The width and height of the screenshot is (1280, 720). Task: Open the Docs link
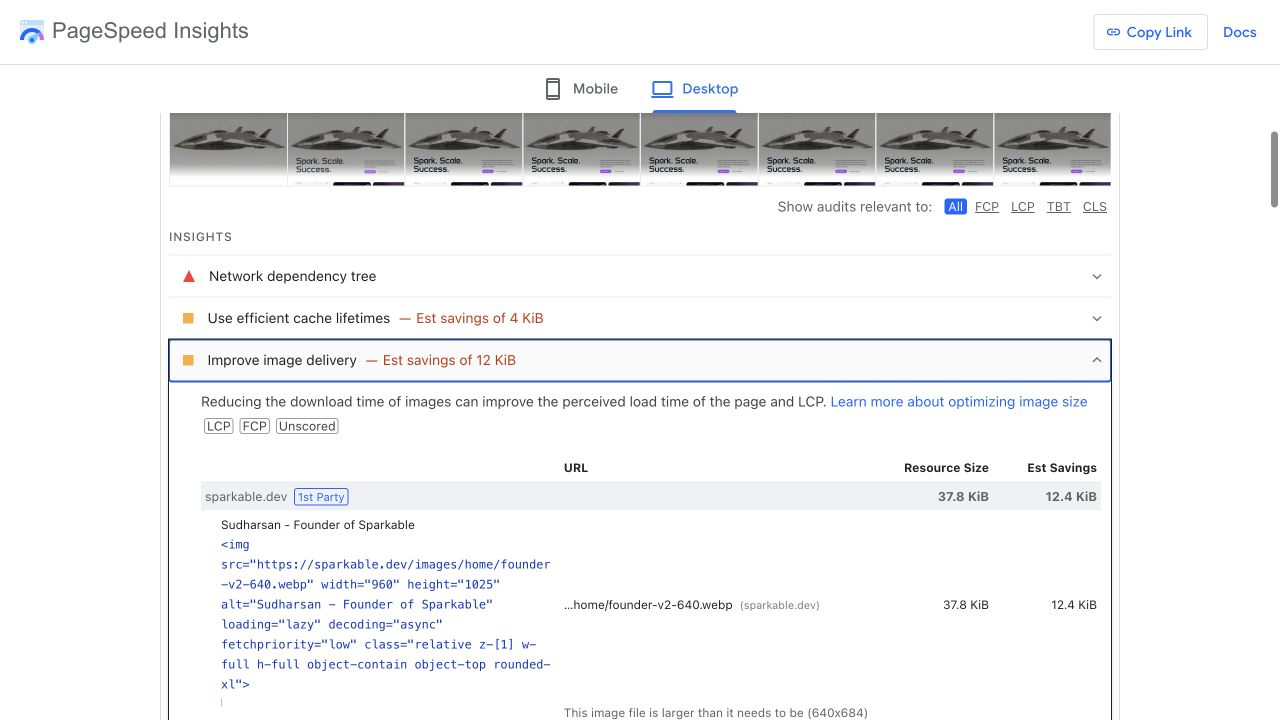1239,32
